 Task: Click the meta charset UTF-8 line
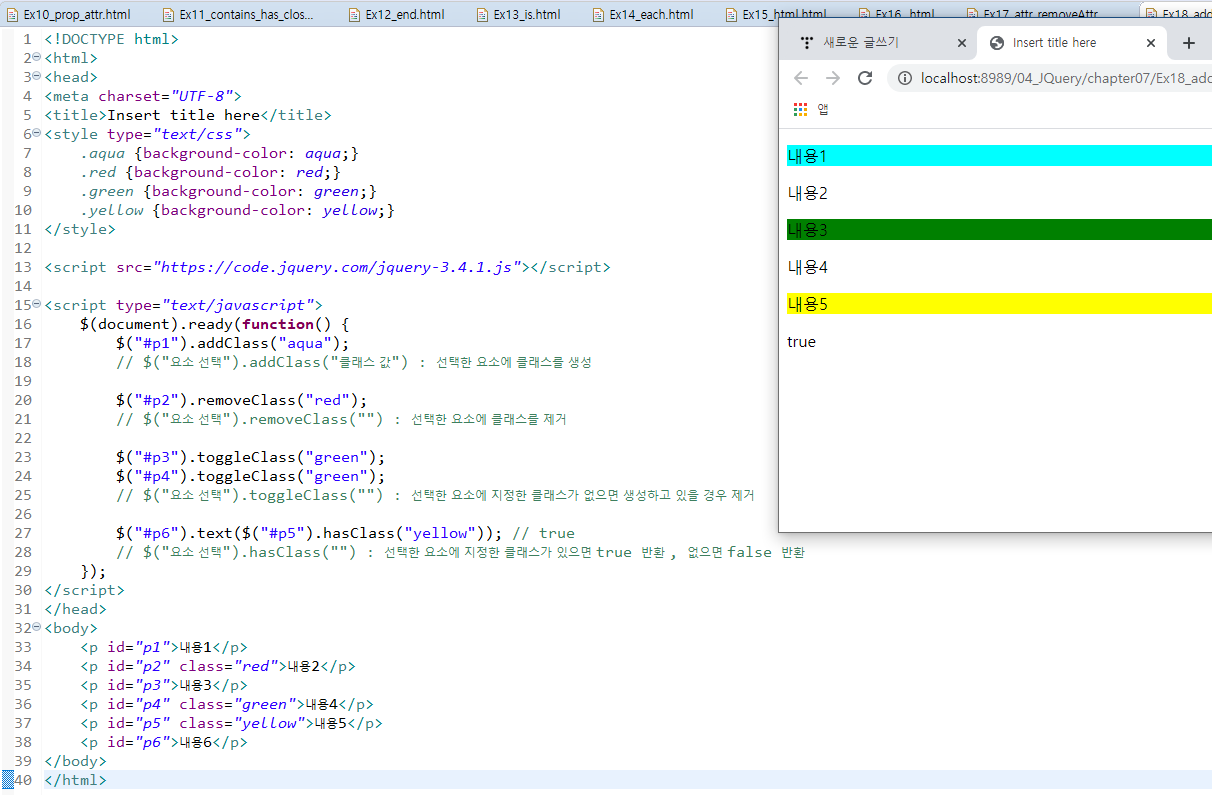(x=143, y=96)
